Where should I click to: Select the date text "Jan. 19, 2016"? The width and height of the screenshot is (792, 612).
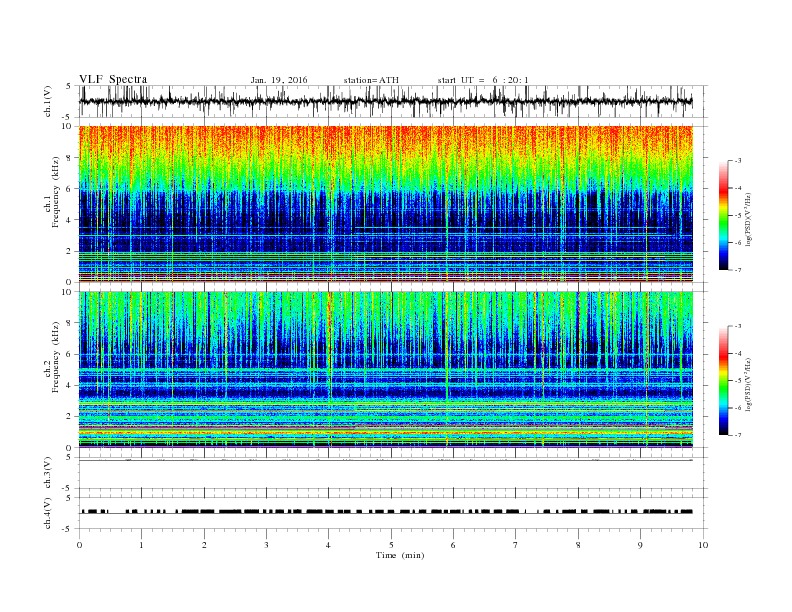pos(279,80)
